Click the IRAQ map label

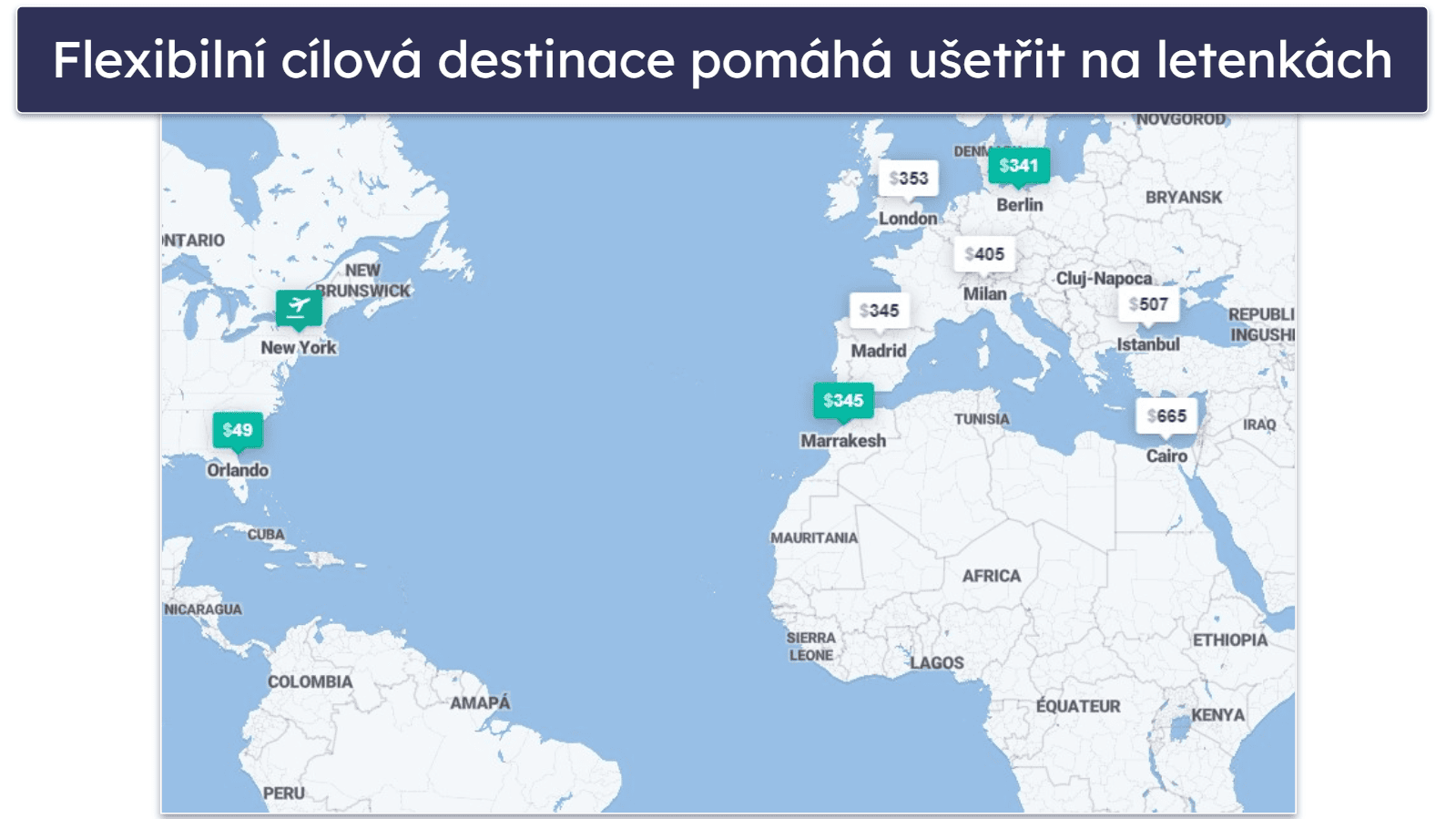tap(1259, 425)
